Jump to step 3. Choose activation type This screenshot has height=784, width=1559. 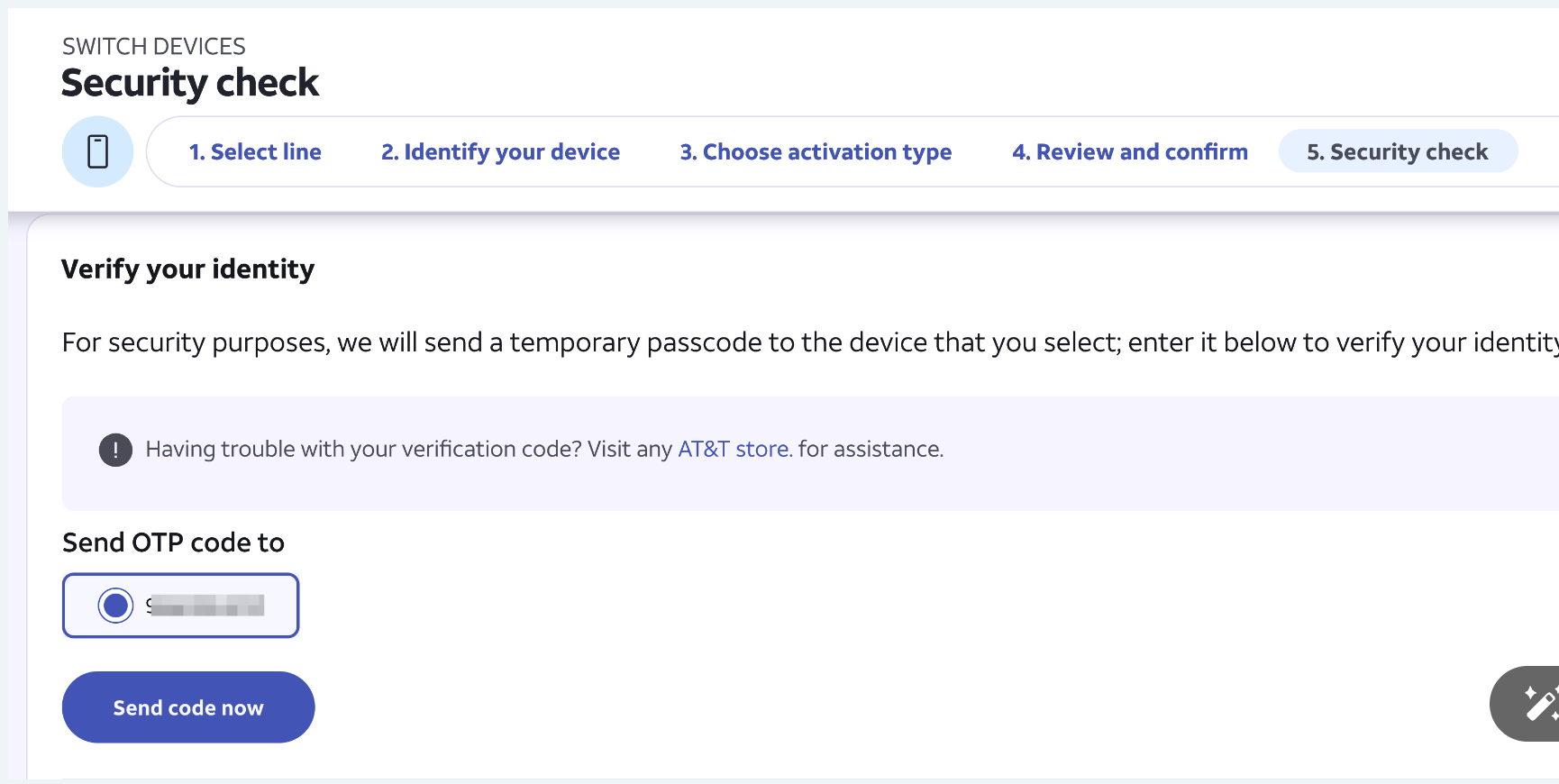click(x=816, y=152)
